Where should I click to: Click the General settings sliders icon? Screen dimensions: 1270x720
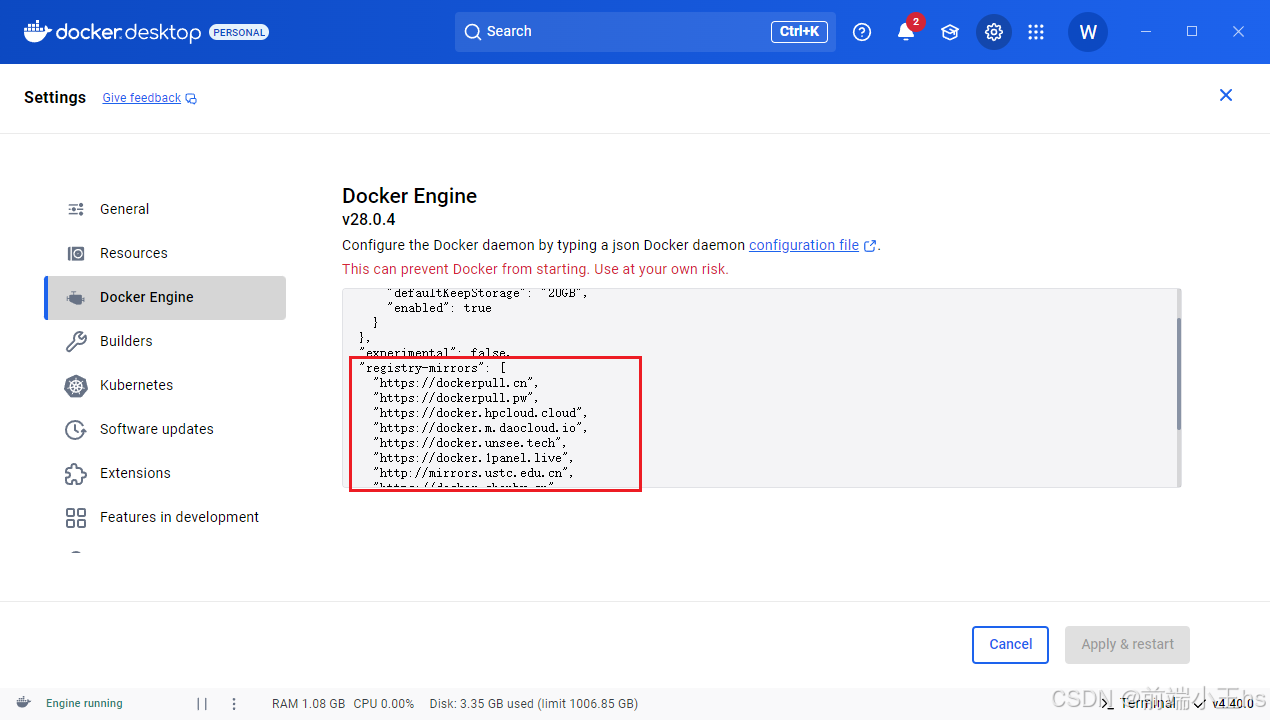click(76, 209)
